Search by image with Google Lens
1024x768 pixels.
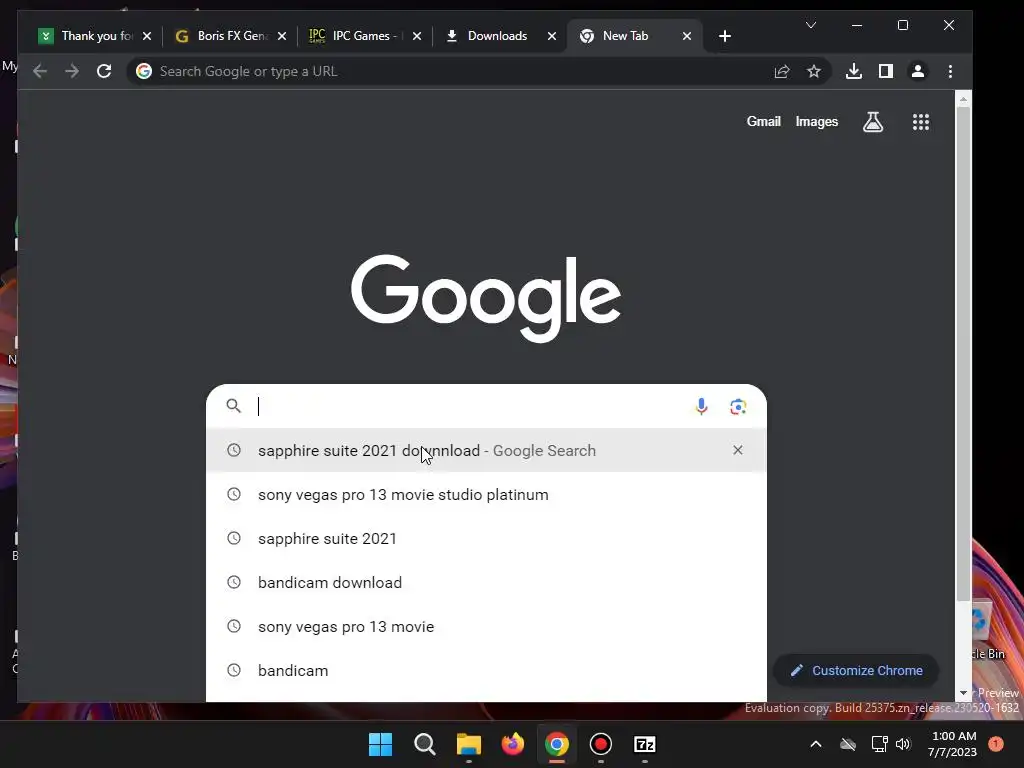pos(738,406)
